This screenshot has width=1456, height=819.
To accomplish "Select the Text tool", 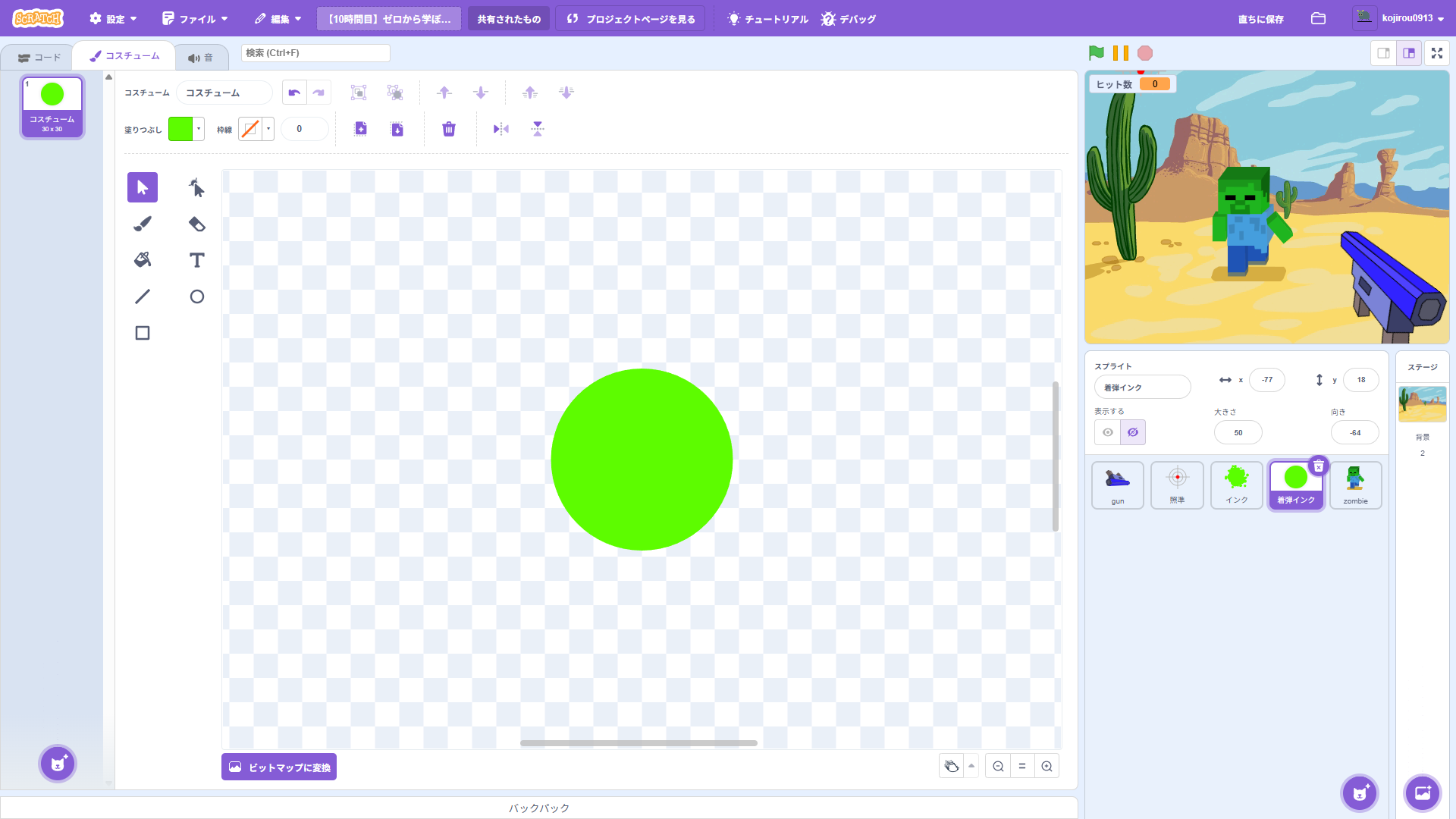I will pos(197,260).
